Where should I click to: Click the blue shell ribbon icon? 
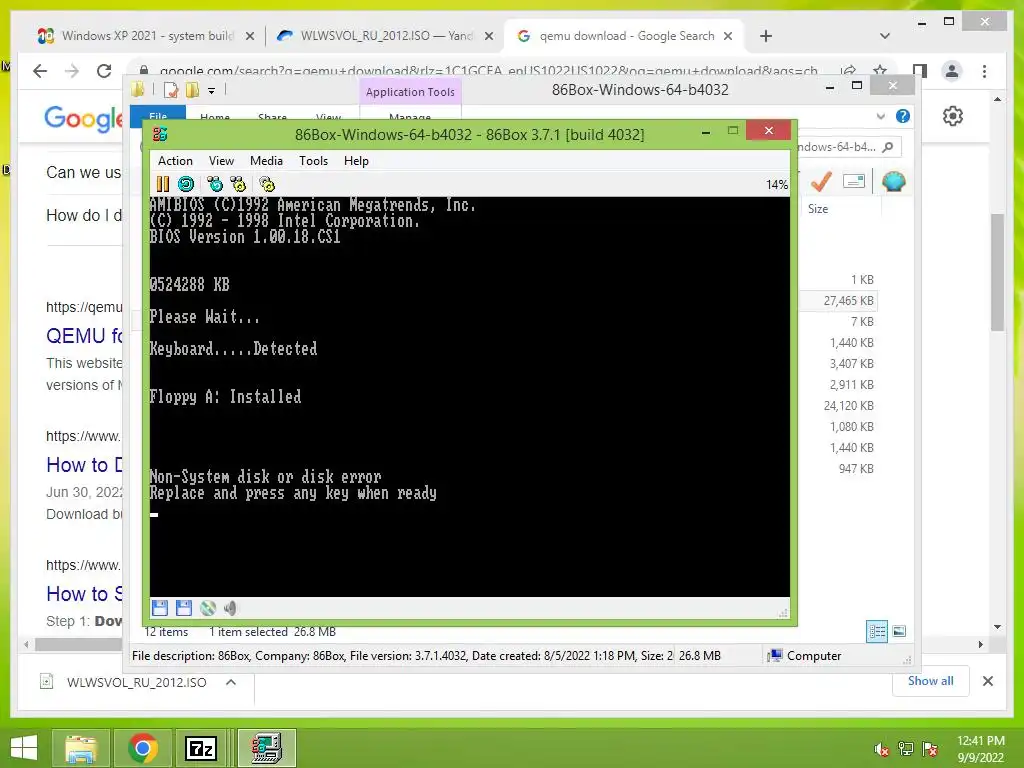tap(893, 181)
